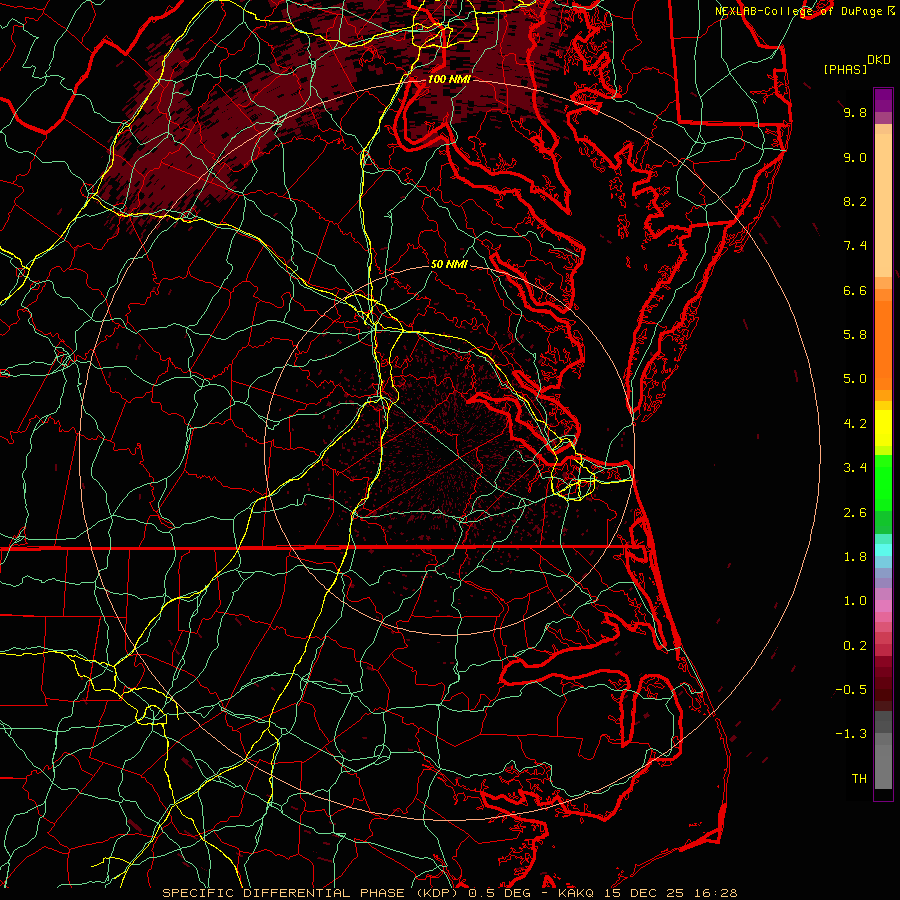Click the 50 NMI range ring label

coord(449,264)
